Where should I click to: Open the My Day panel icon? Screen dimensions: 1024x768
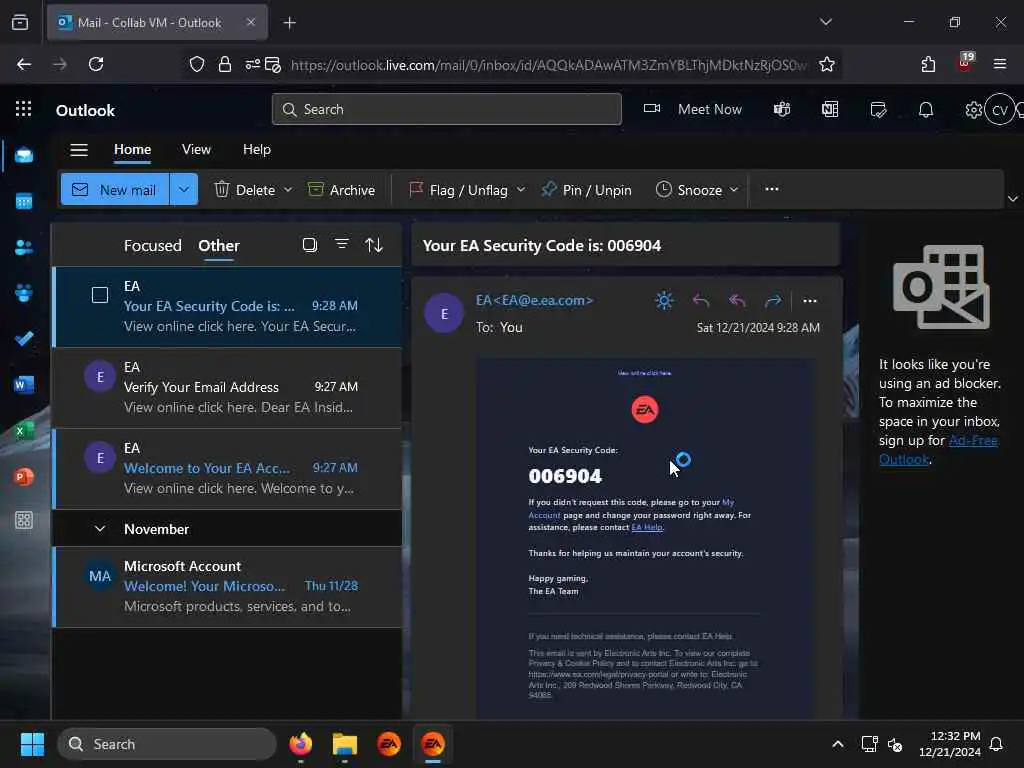tap(878, 109)
